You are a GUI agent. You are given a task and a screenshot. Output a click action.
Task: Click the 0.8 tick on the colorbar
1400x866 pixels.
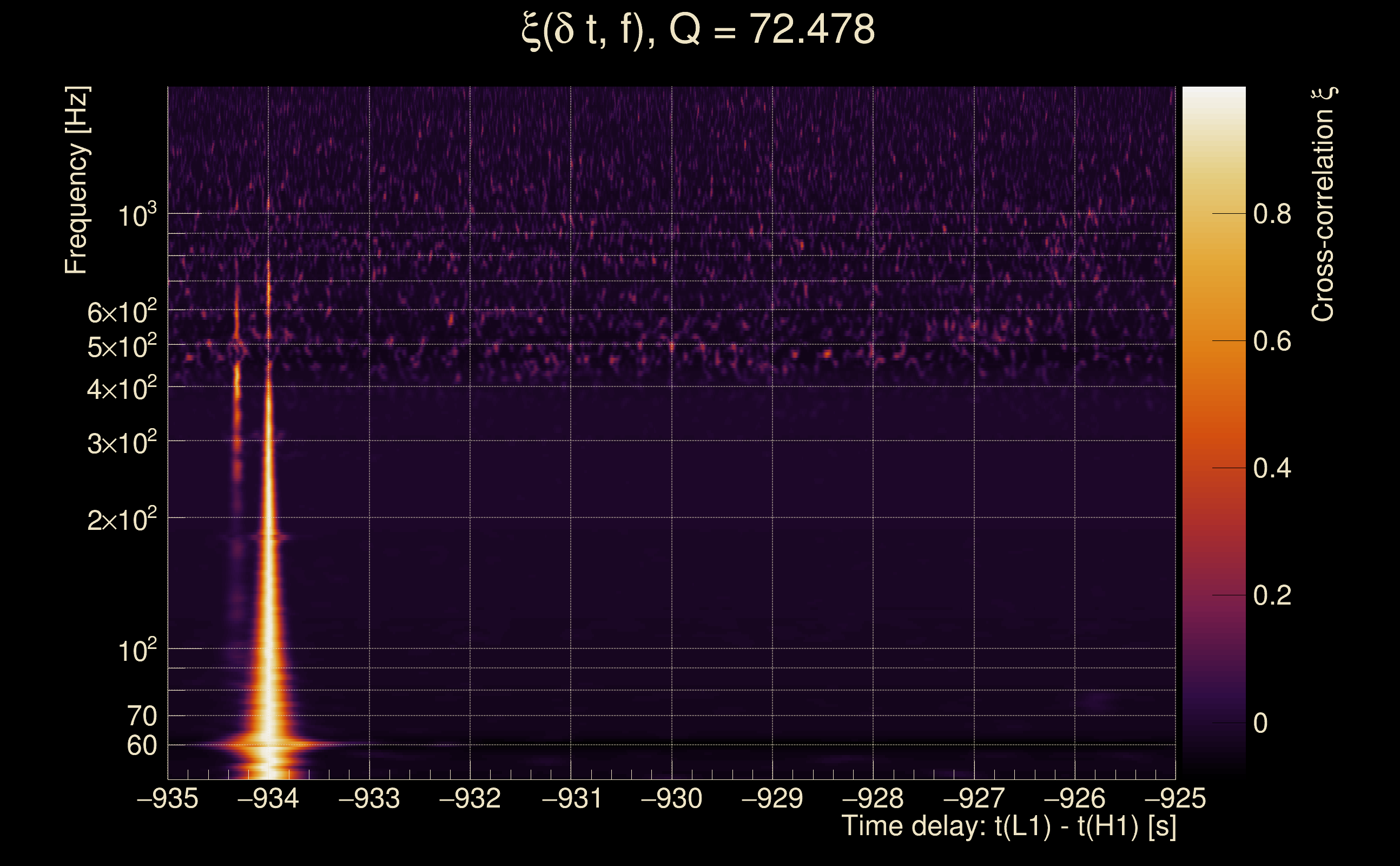(1272, 214)
